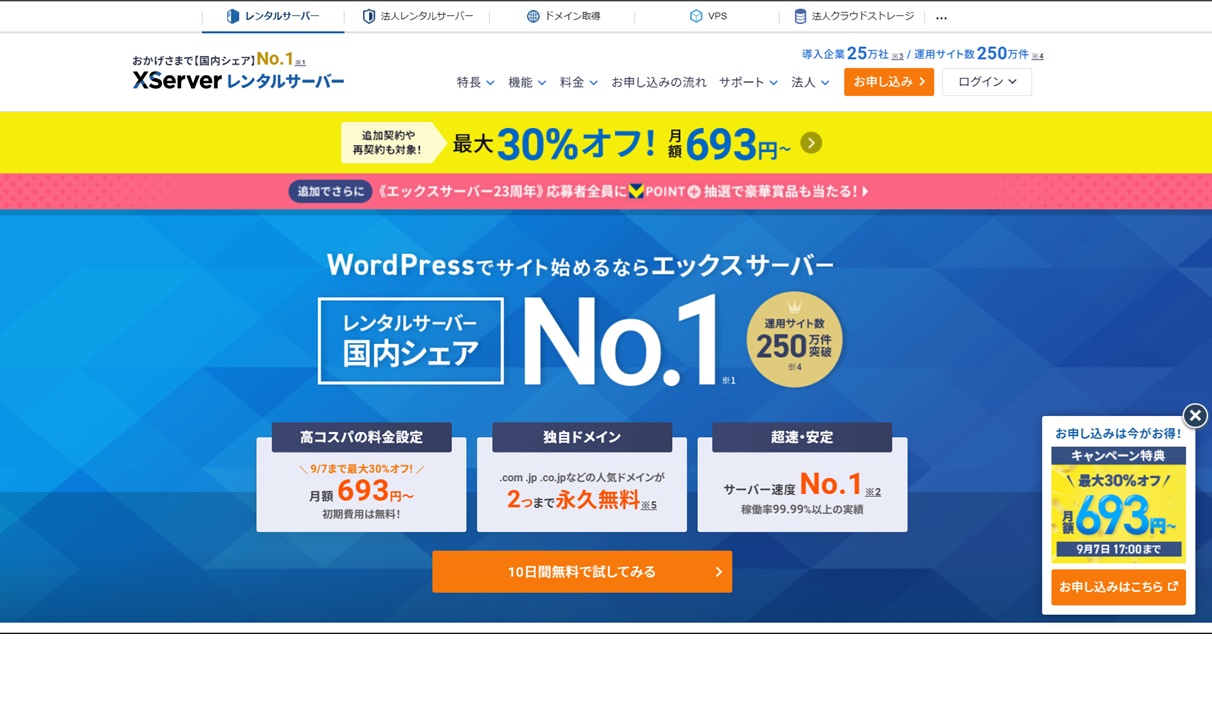Screen dimensions: 1212x720
Task: Click the 稼働率99.99%以上の実績 text
Action: pyautogui.click(x=802, y=510)
